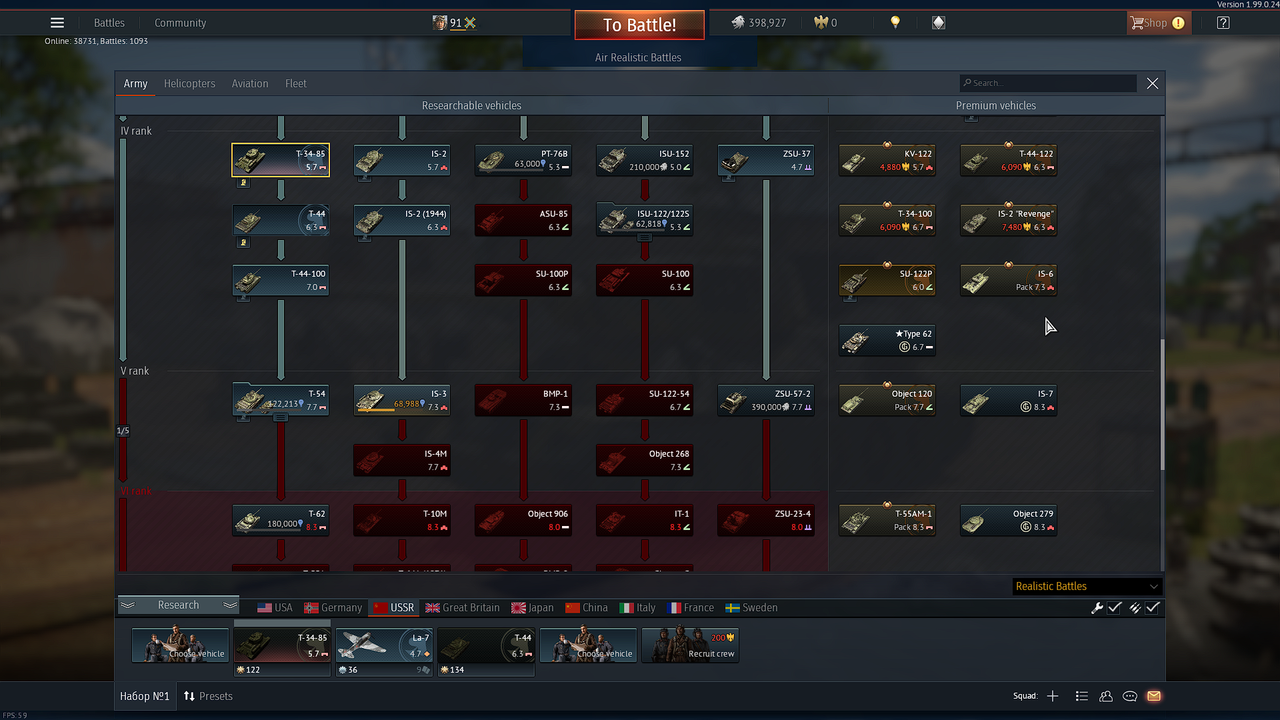This screenshot has height=720, width=1280.
Task: Open help via the question mark icon
Action: 1222,22
